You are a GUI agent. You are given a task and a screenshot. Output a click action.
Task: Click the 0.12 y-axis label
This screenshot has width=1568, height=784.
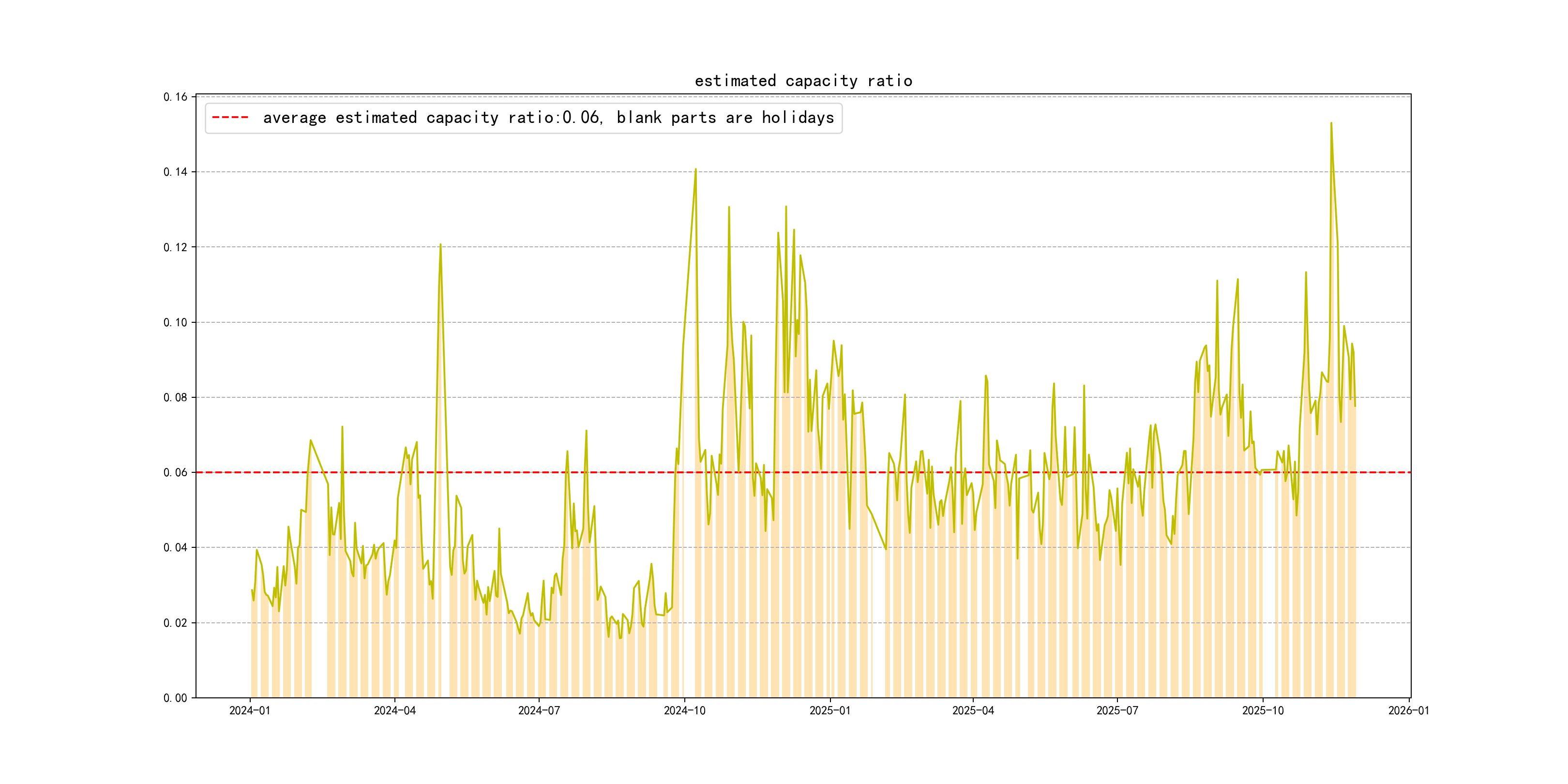click(x=175, y=247)
